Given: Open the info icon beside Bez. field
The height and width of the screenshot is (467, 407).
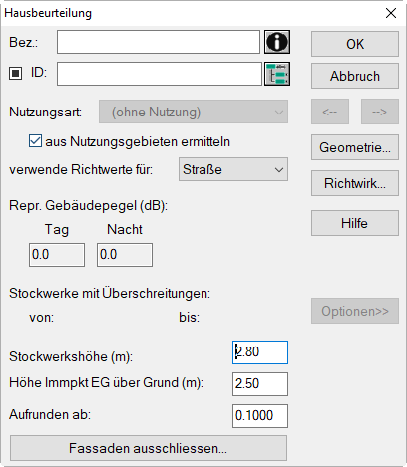Looking at the screenshot, I should click(277, 42).
